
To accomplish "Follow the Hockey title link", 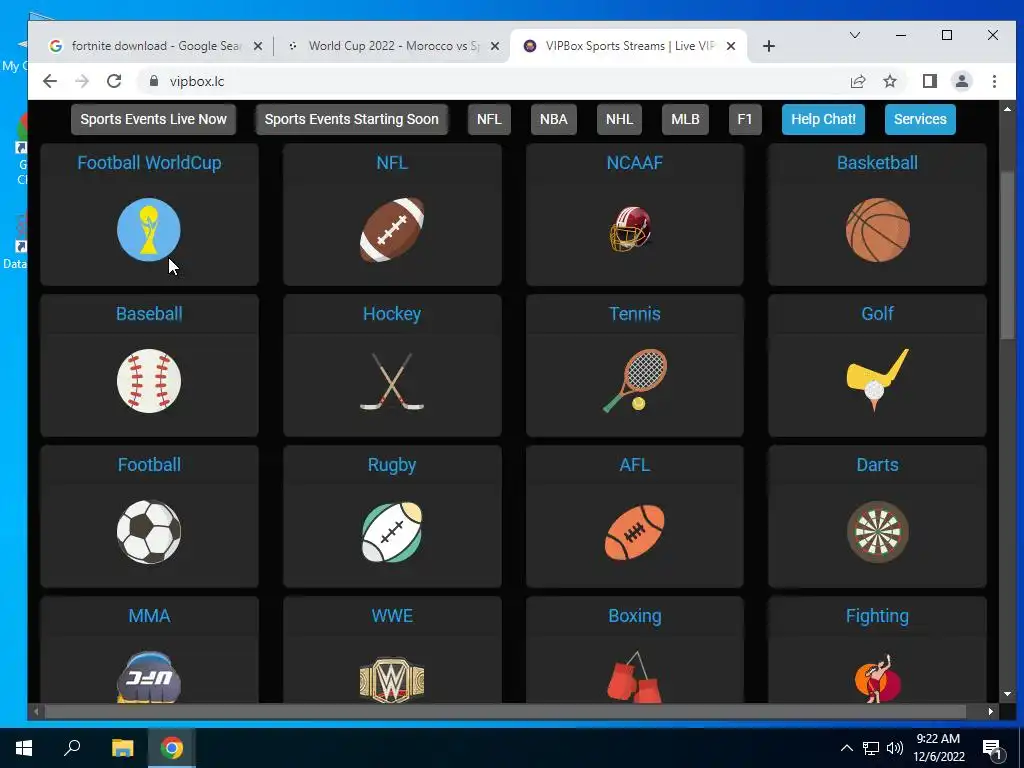I will click(392, 314).
